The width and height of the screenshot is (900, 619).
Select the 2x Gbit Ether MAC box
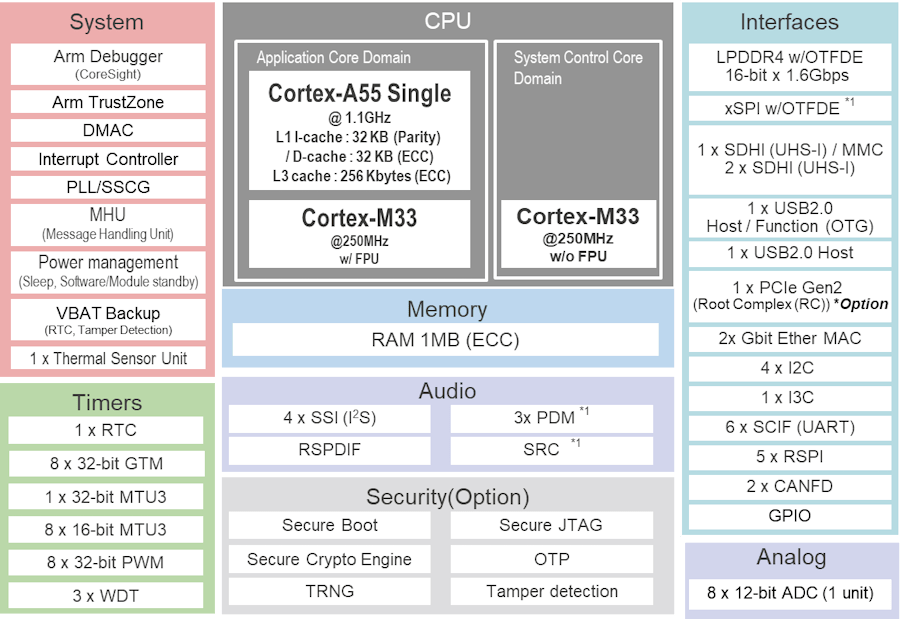[x=790, y=339]
